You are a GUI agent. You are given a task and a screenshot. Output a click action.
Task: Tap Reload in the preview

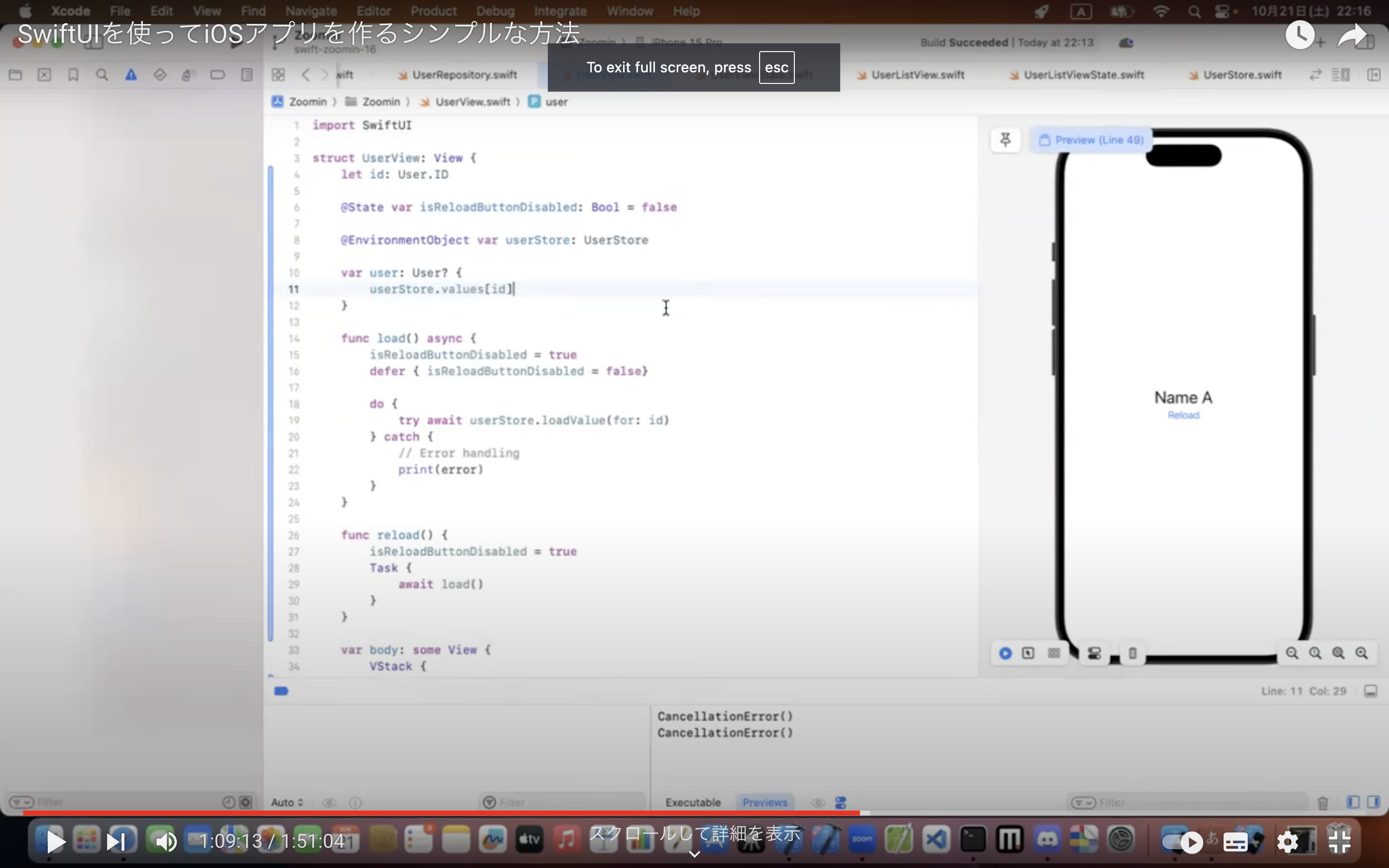(1183, 415)
